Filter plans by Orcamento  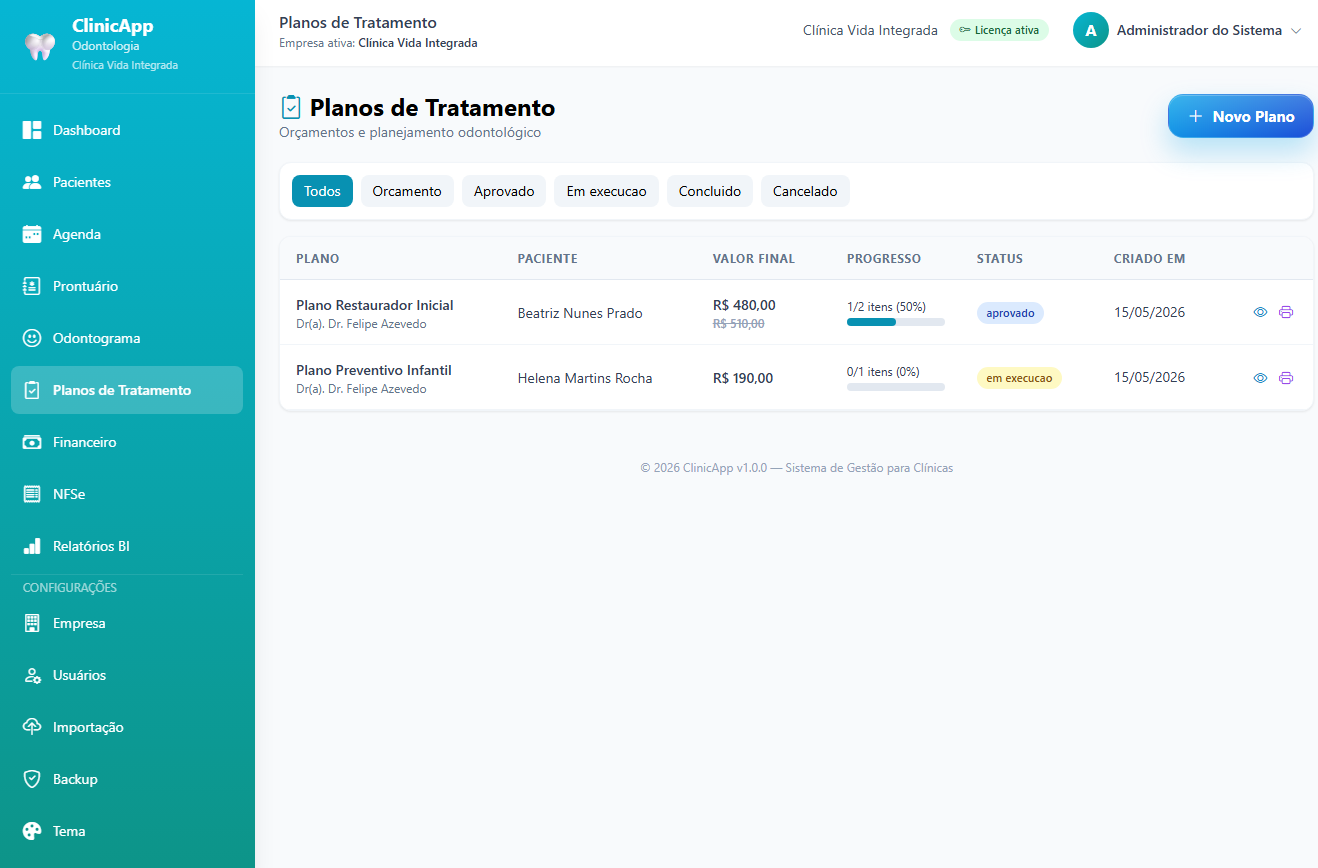point(407,191)
